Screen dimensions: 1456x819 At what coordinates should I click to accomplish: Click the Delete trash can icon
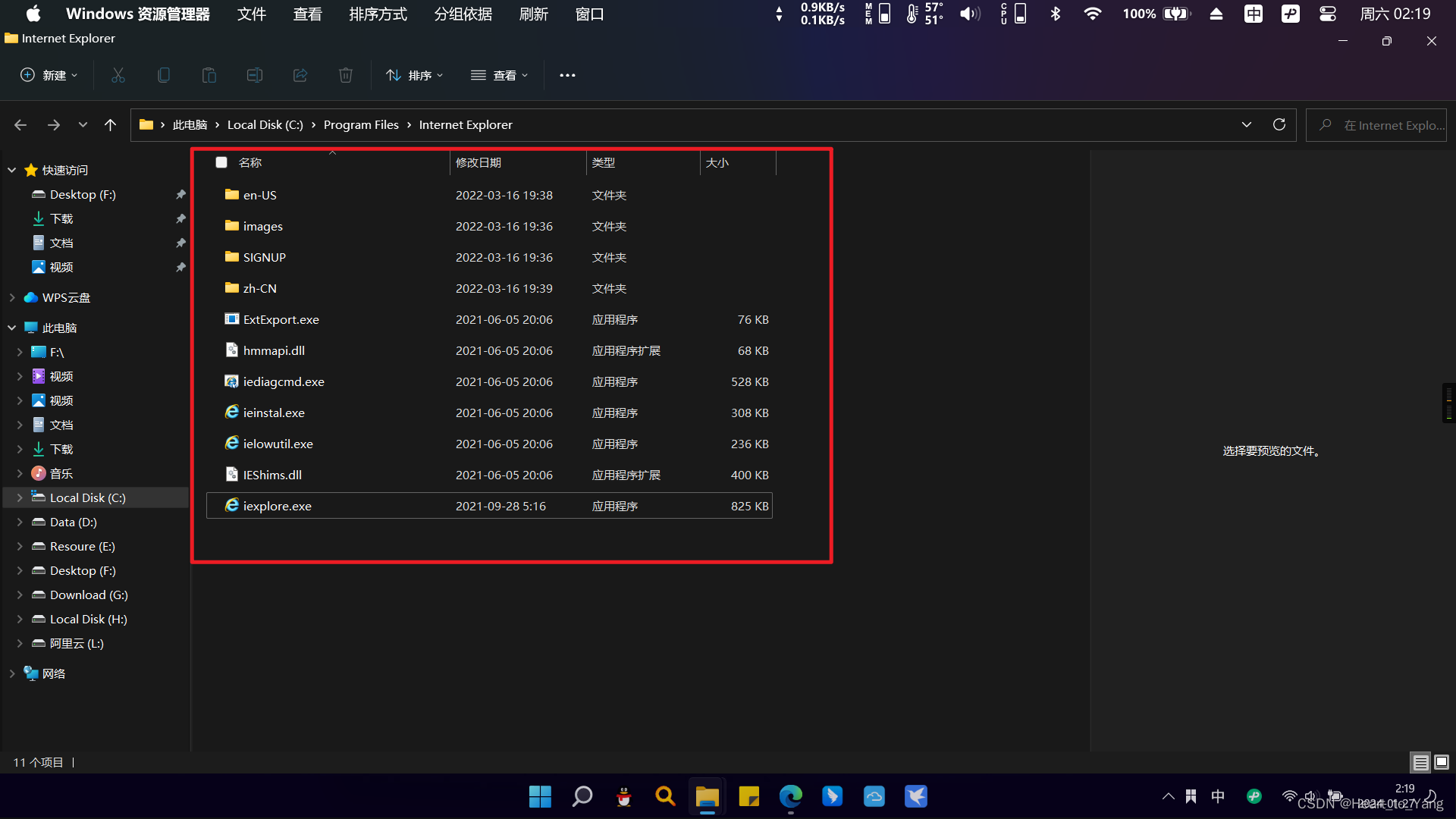click(x=346, y=75)
